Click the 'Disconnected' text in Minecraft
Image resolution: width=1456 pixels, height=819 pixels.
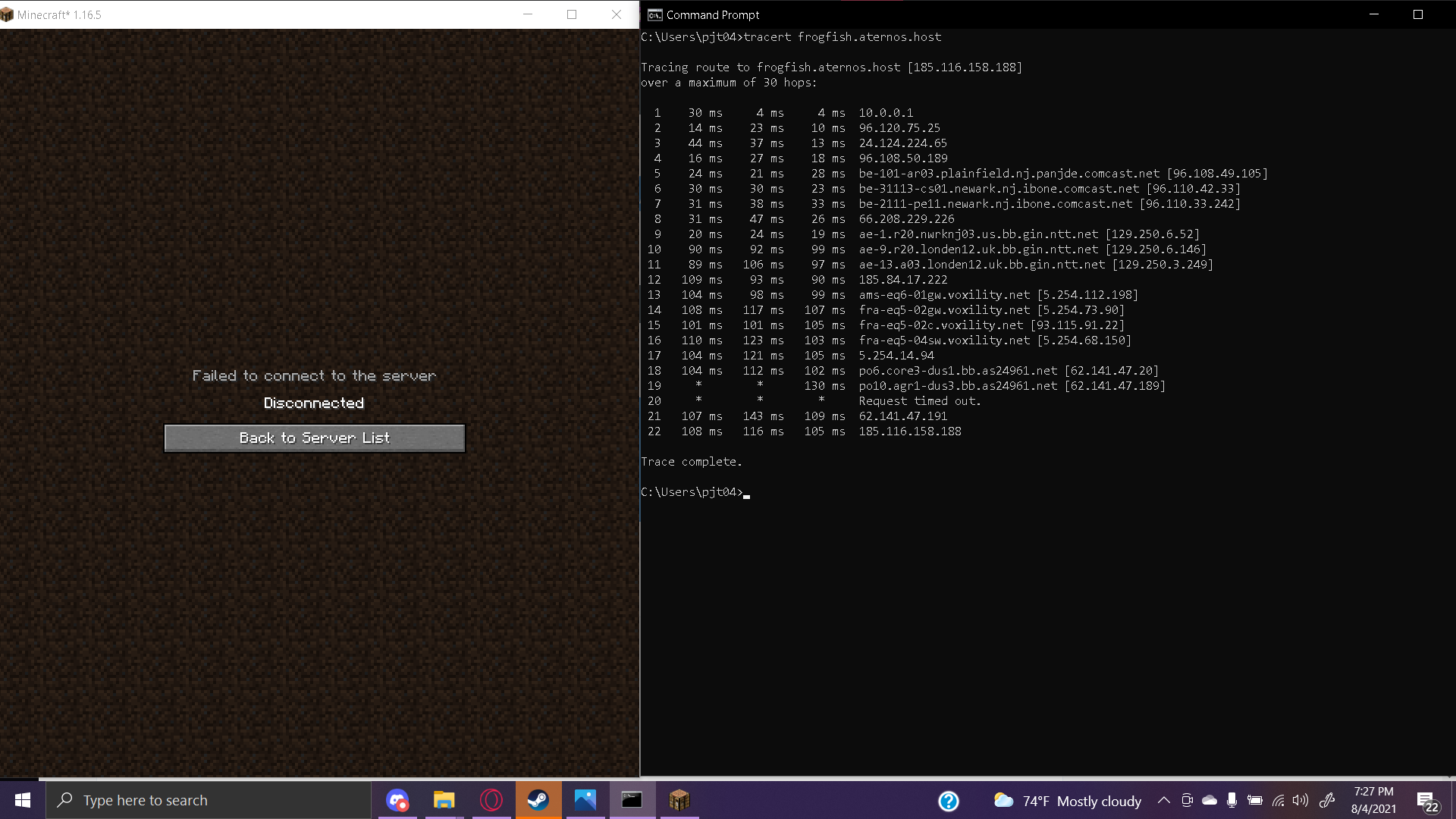click(x=314, y=403)
